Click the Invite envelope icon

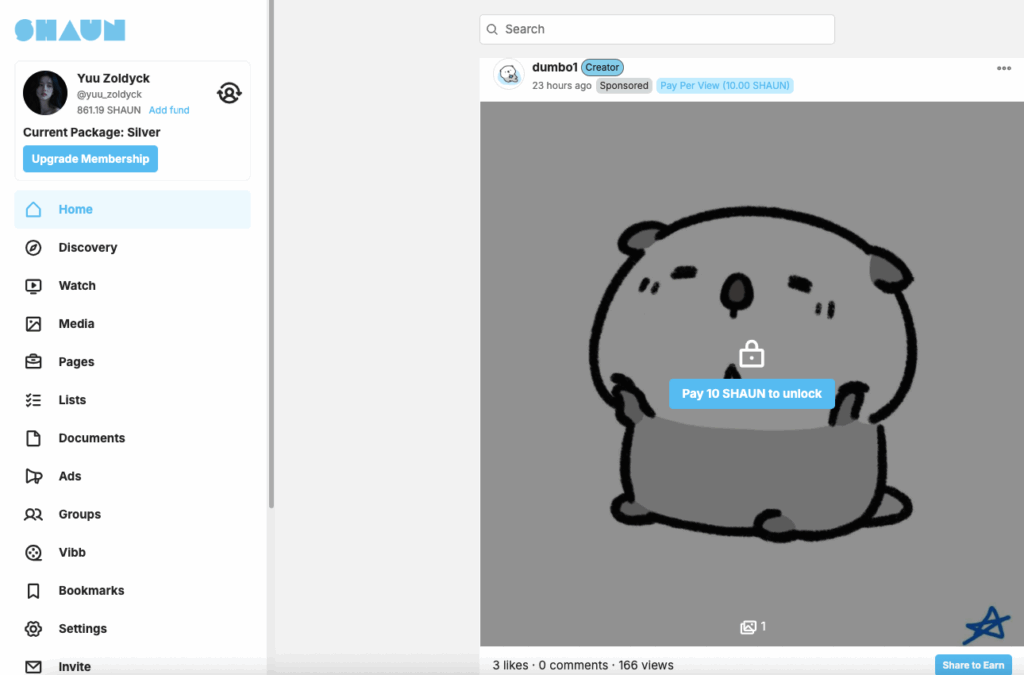[x=33, y=667]
